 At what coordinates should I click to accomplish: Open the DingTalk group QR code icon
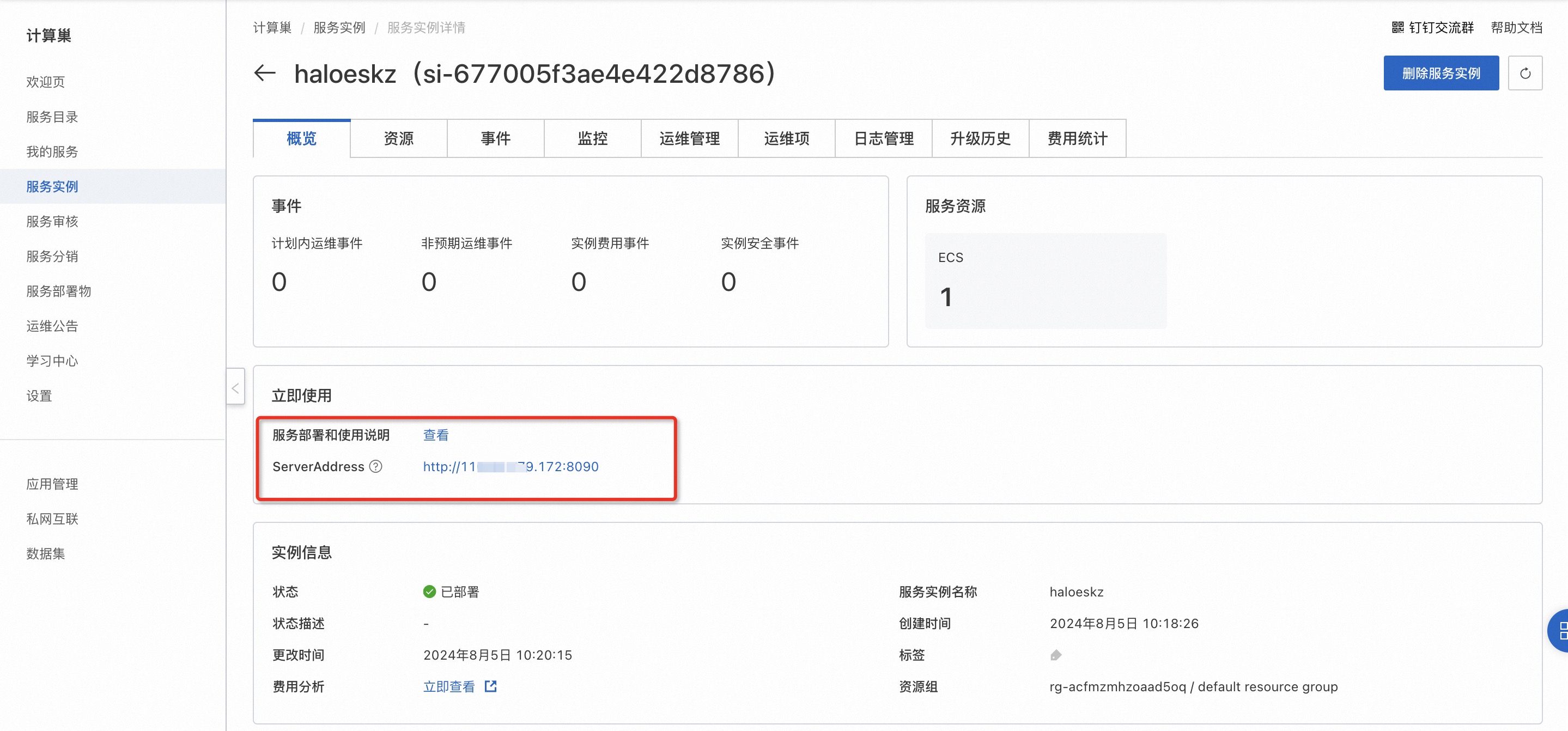coord(1397,27)
